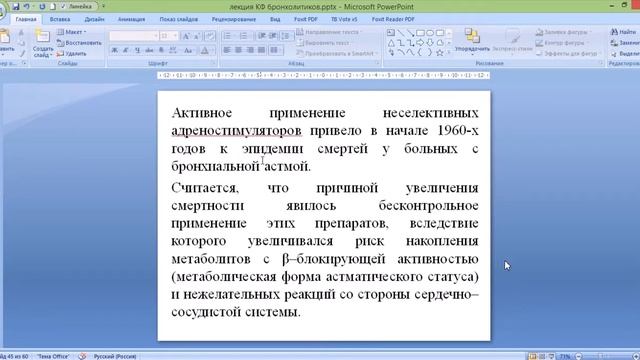This screenshot has width=640, height=360.
Task: Toggle text shadow formatting
Action: coord(161,50)
